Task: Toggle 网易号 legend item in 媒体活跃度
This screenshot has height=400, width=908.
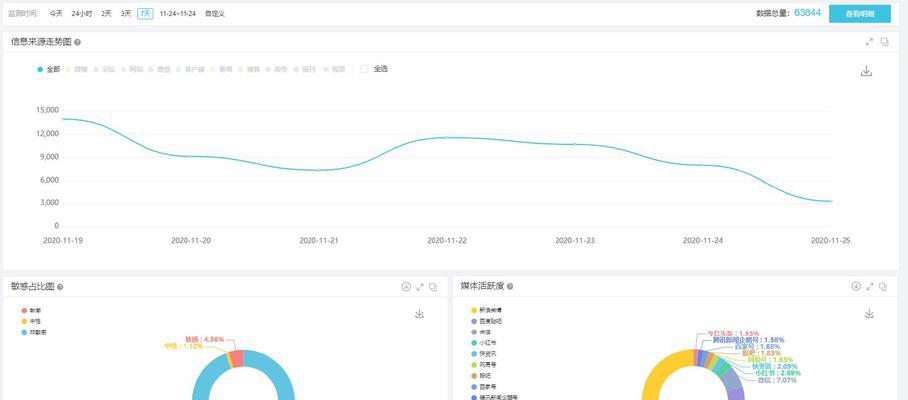Action: 484,365
